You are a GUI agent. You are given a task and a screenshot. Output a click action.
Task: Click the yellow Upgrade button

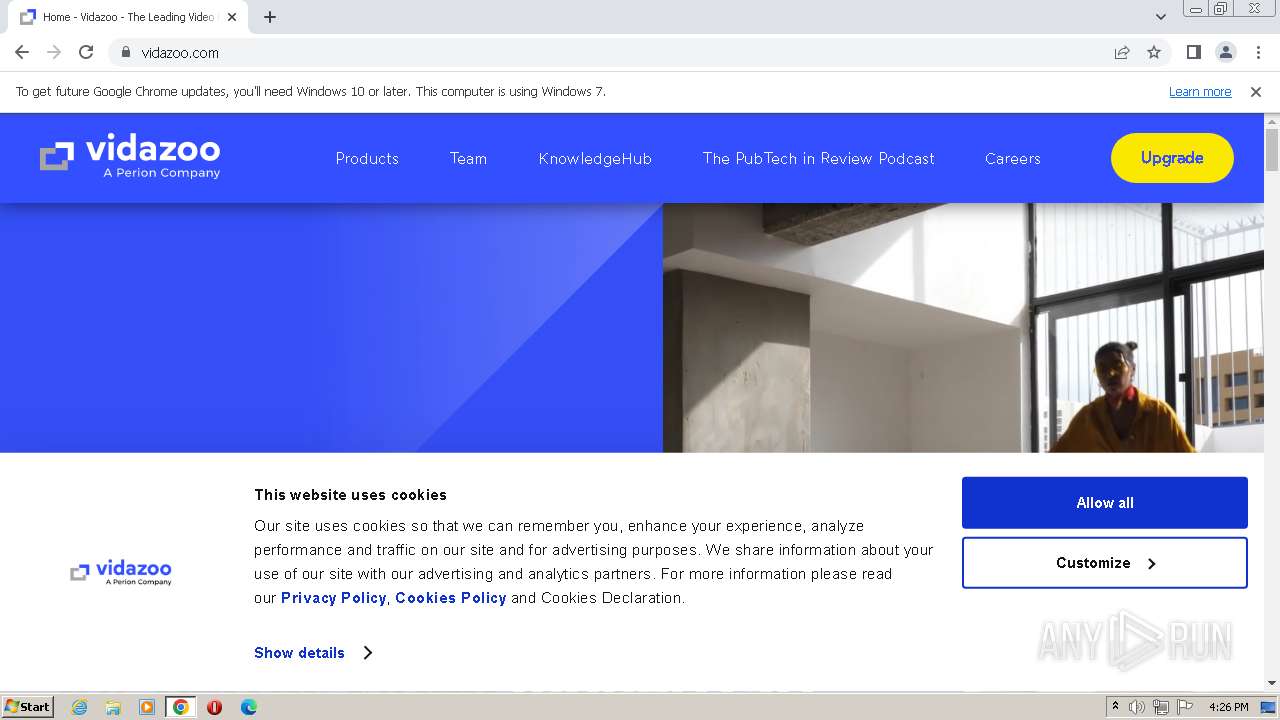coord(1172,158)
